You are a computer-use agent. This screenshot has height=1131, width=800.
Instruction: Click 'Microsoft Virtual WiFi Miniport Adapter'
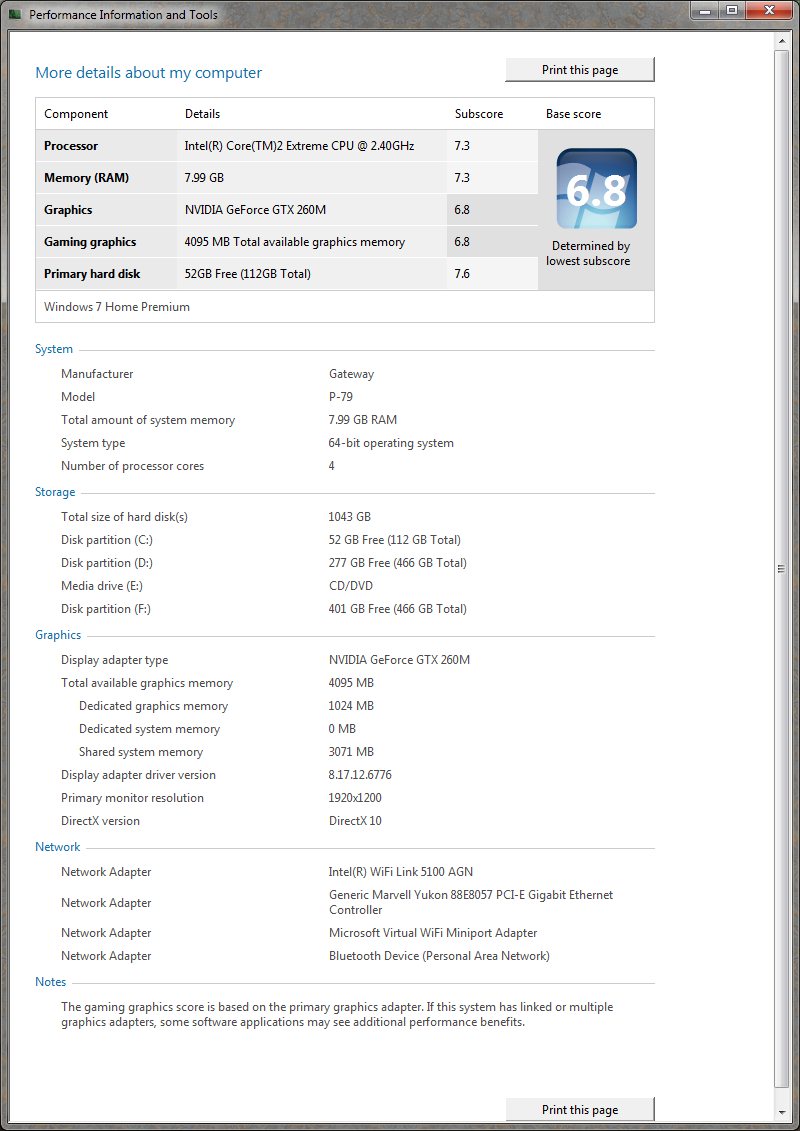coord(433,933)
